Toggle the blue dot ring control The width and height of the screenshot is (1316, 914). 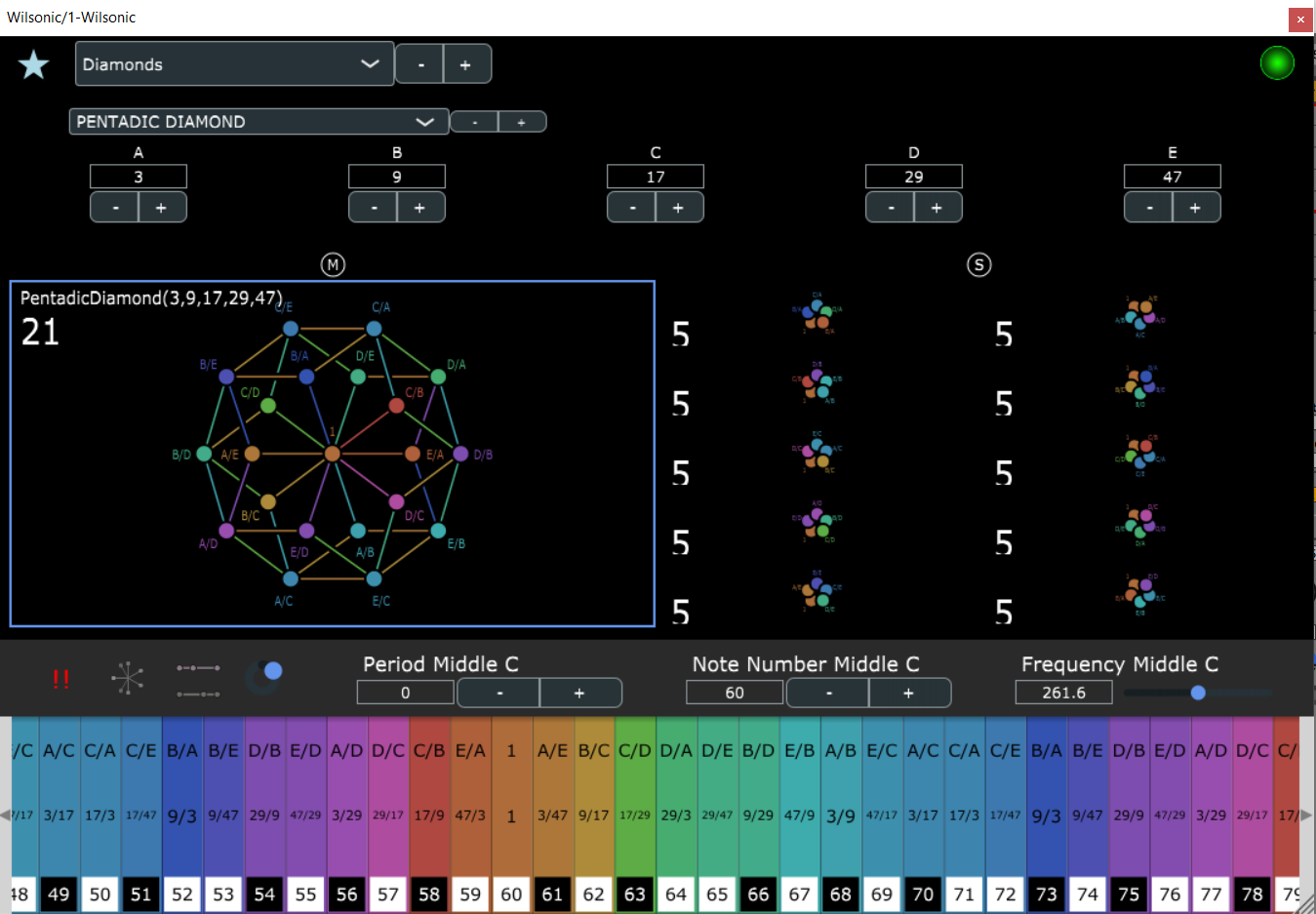264,676
